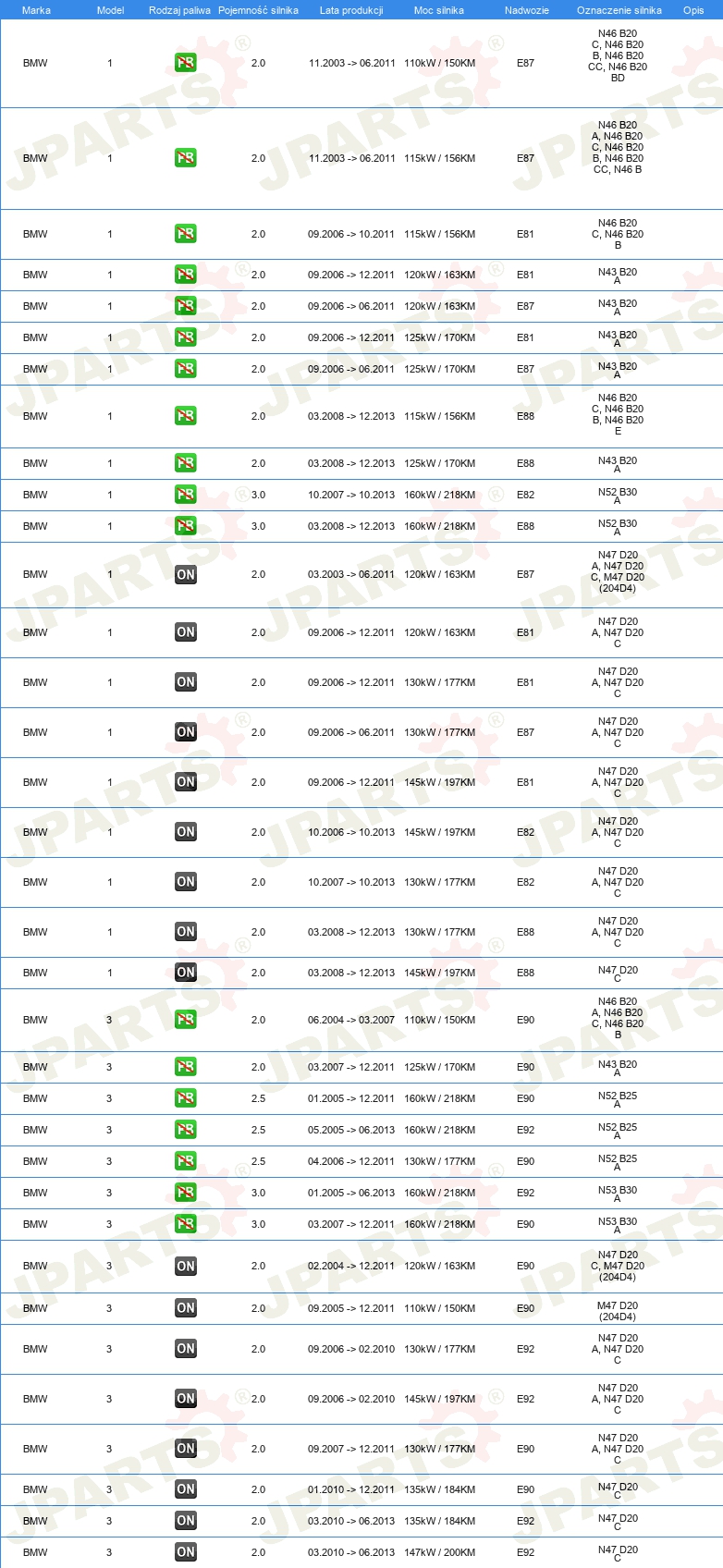Image resolution: width=723 pixels, height=1568 pixels.
Task: Click the ON icon for BMW 3 E90 110kW/150KM
Action: coord(185,1308)
